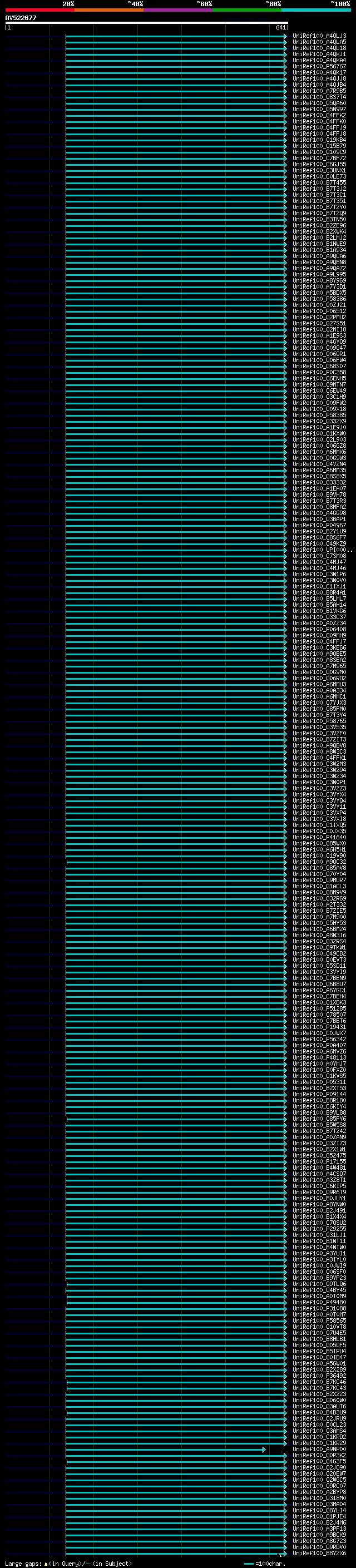Image resolution: width=356 pixels, height=1568 pixels.
Task: Select the UniRef100_A6H5H1 label
Action: [x=319, y=850]
